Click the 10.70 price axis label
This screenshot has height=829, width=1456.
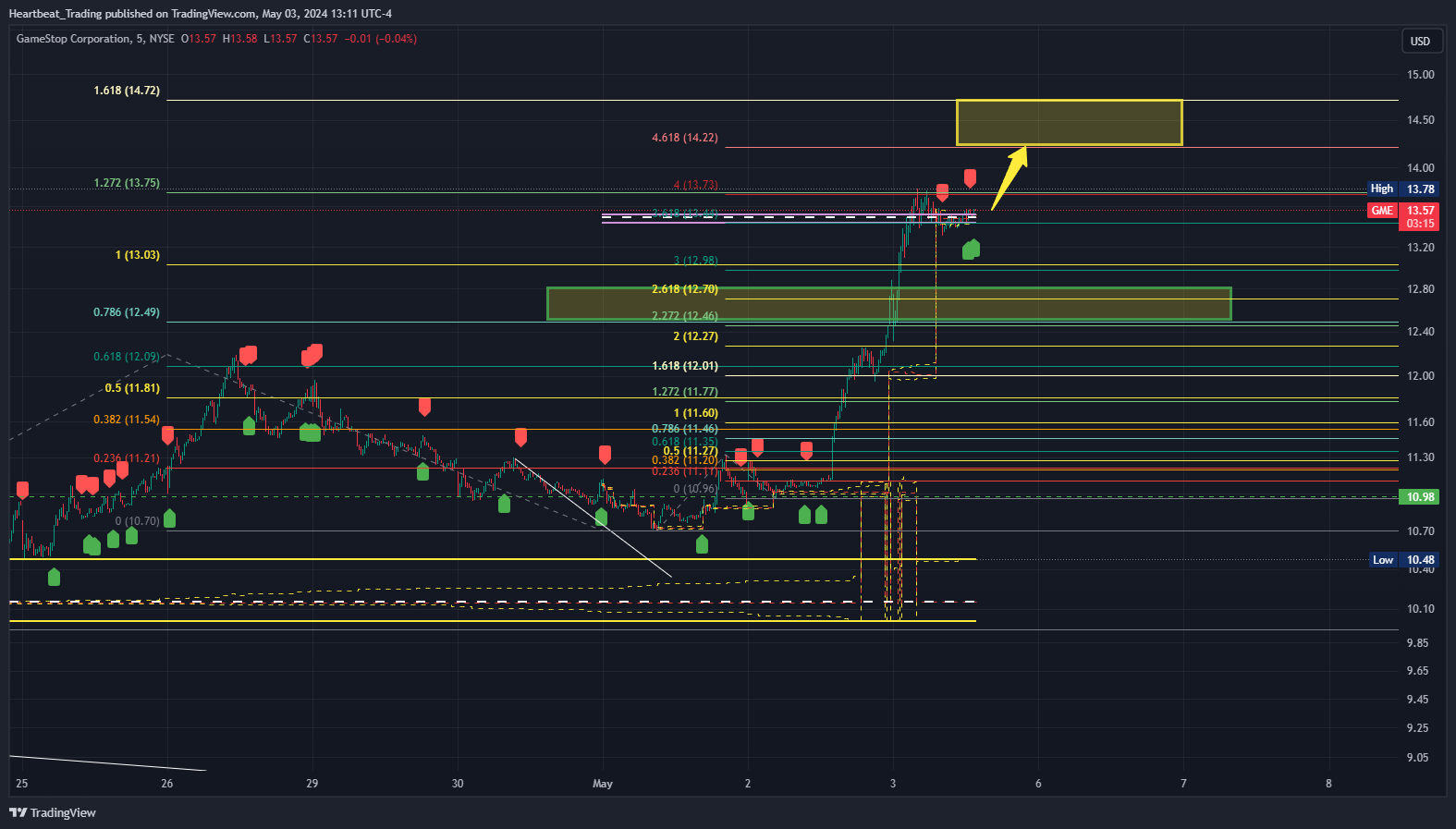[x=1420, y=531]
